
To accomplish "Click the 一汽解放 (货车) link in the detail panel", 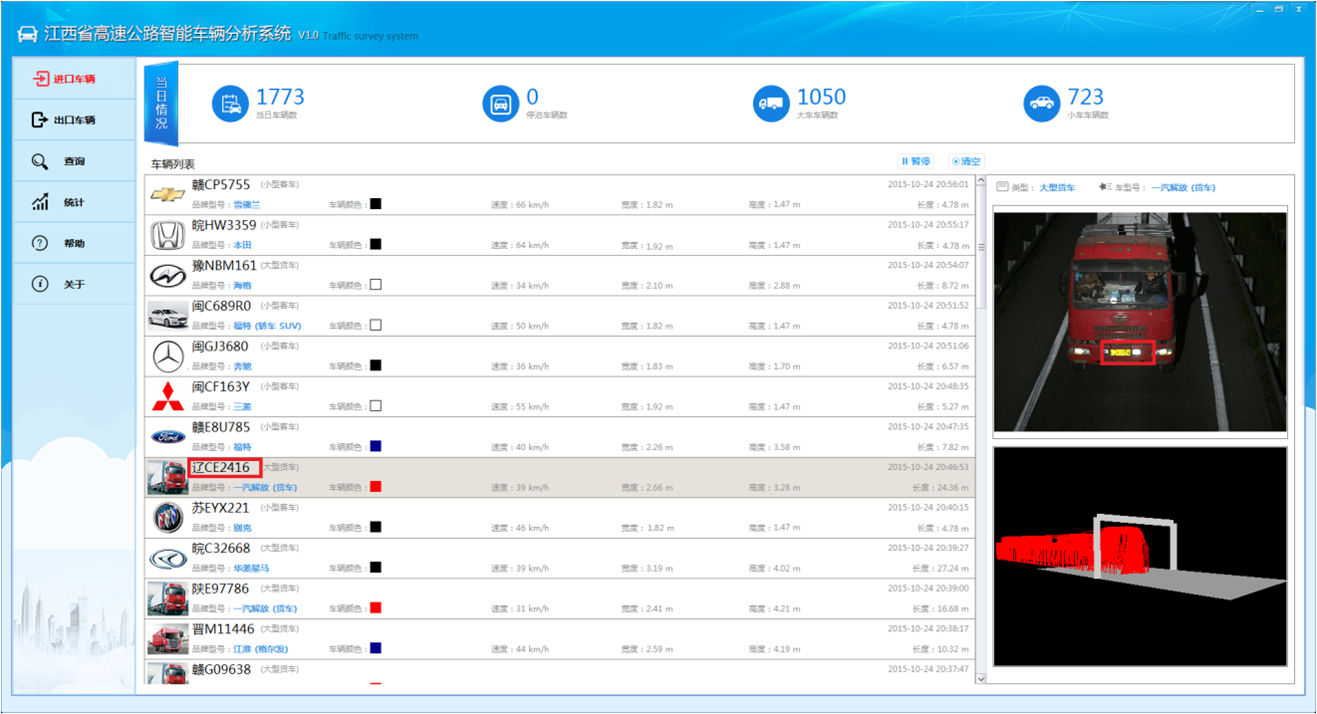I will [1183, 188].
